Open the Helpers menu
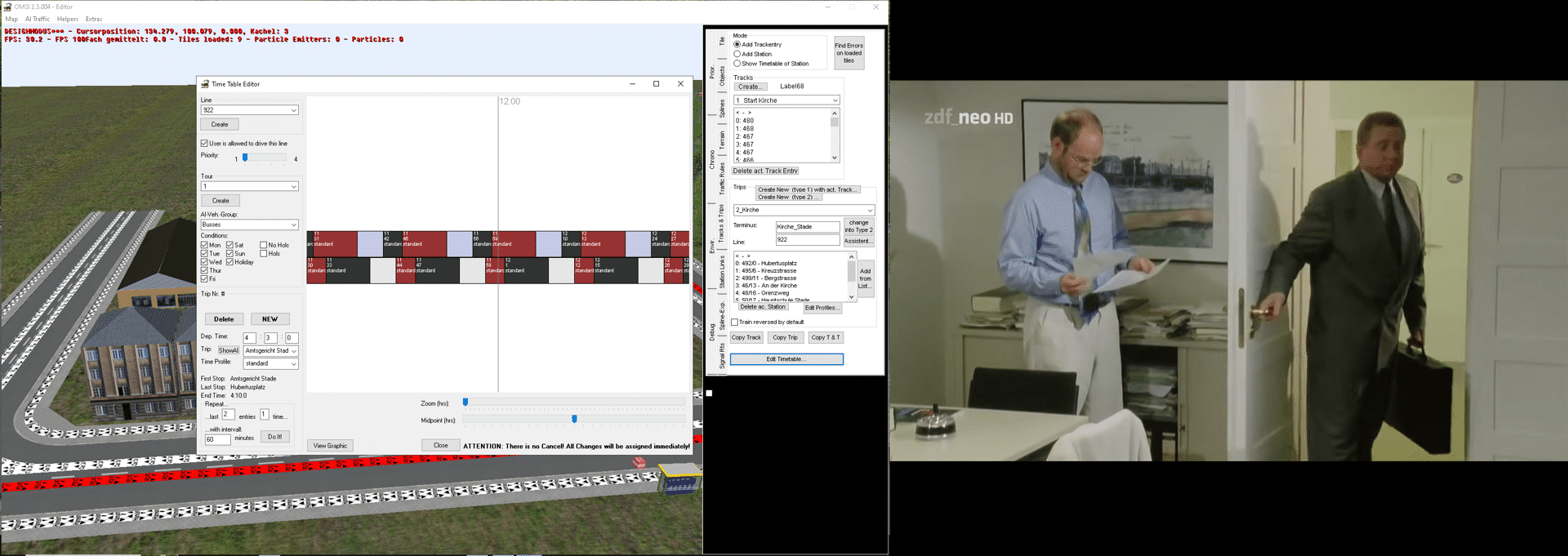 68,19
